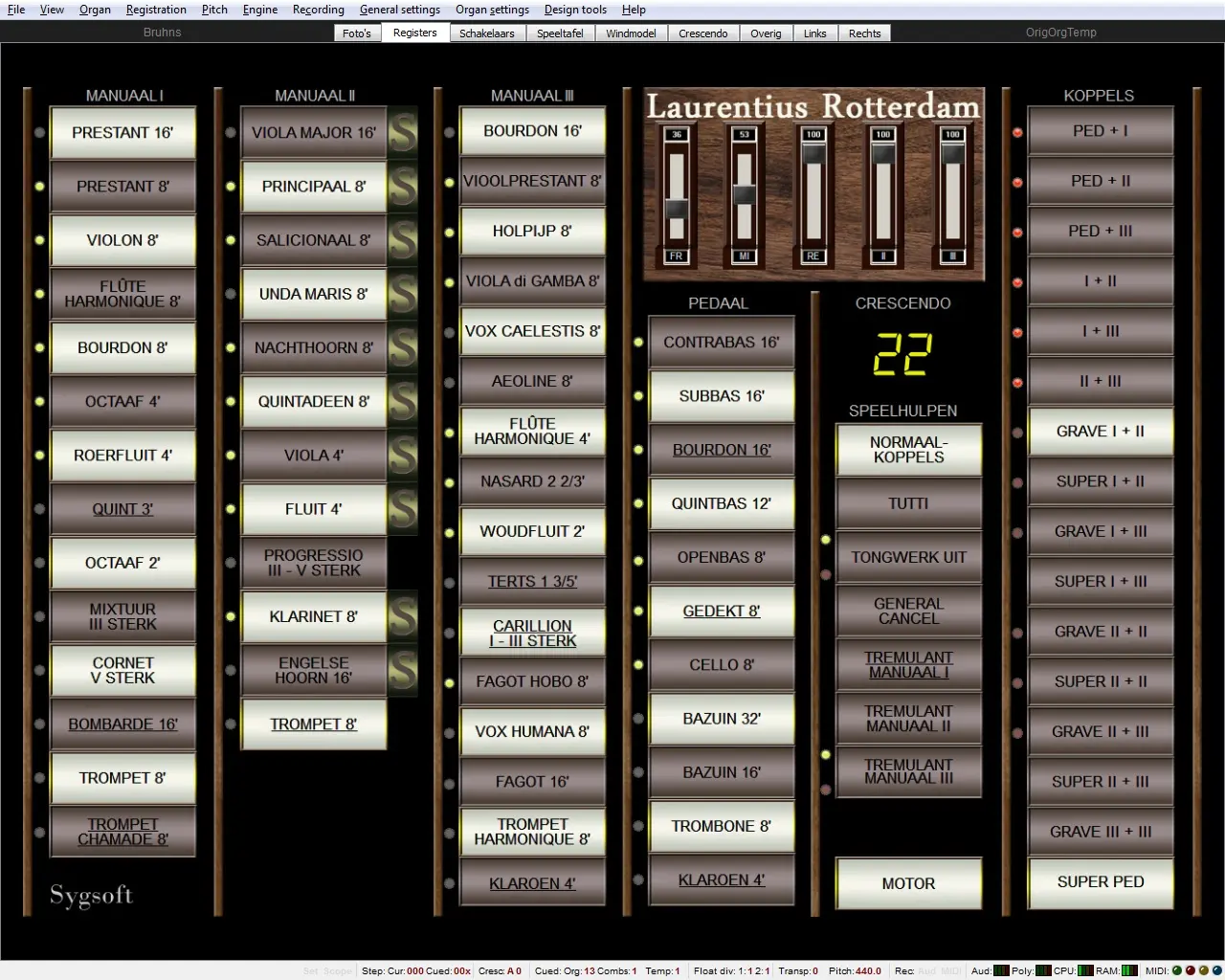
Task: Click the RAM meter in status bar
Action: click(x=1130, y=970)
